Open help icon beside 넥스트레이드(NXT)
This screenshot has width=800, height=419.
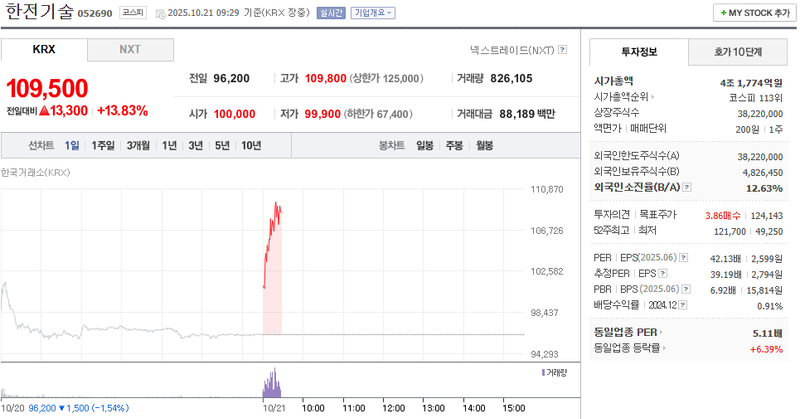click(x=562, y=49)
